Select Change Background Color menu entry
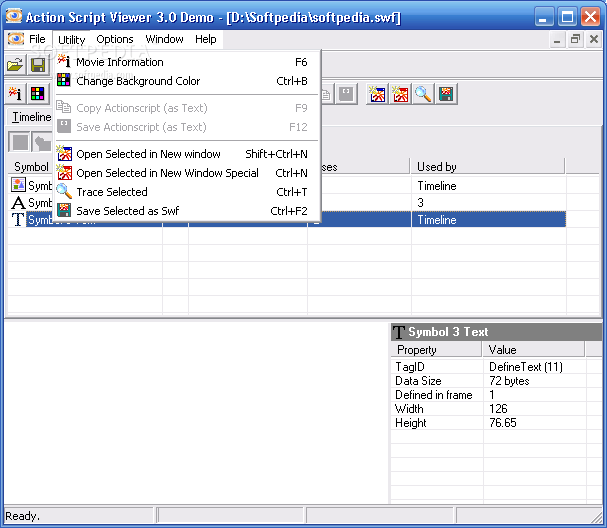607x528 pixels. 188,81
